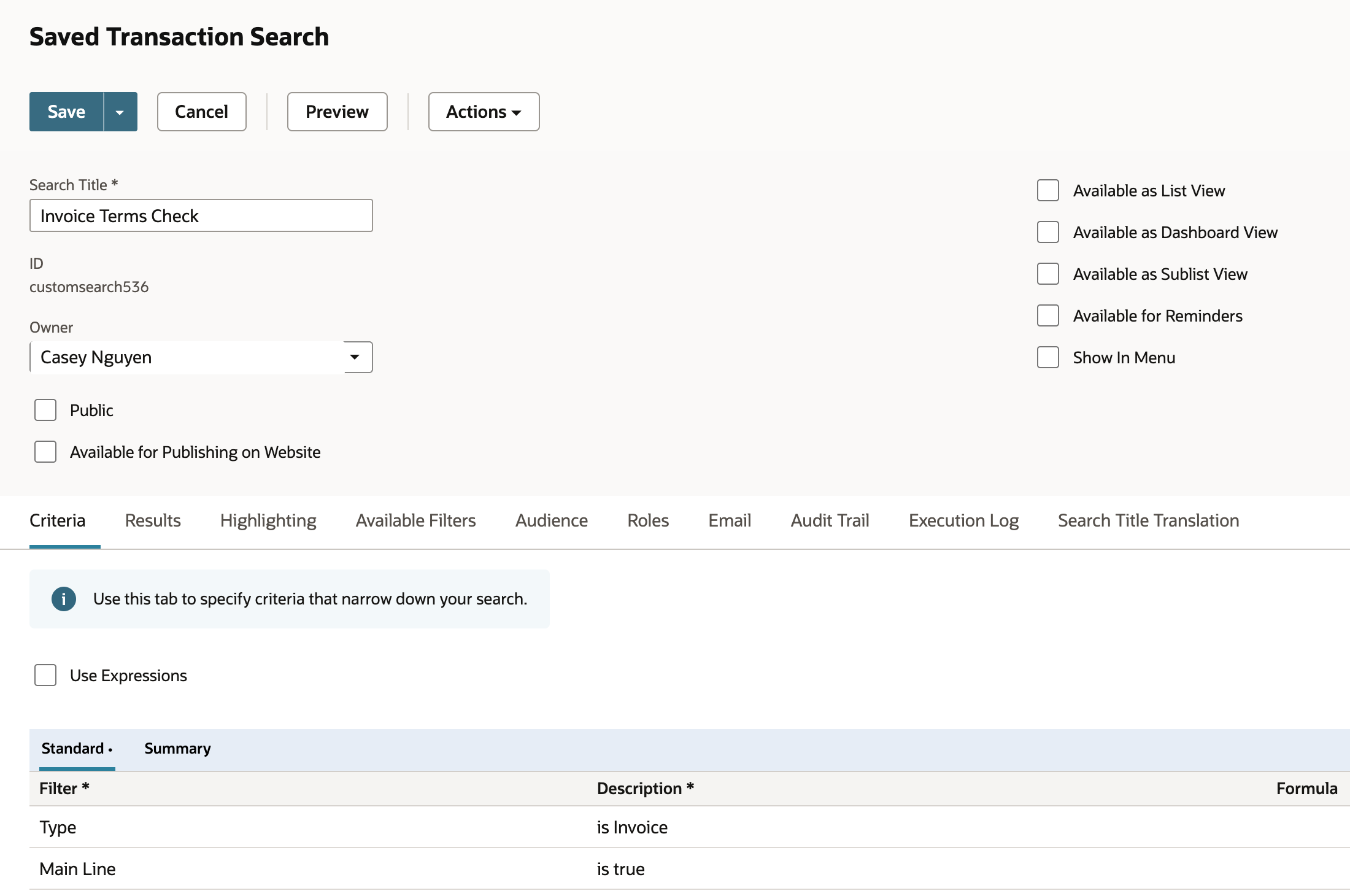Enable Available as List View checkbox
Screen dimensions: 1350x896
(x=1048, y=190)
